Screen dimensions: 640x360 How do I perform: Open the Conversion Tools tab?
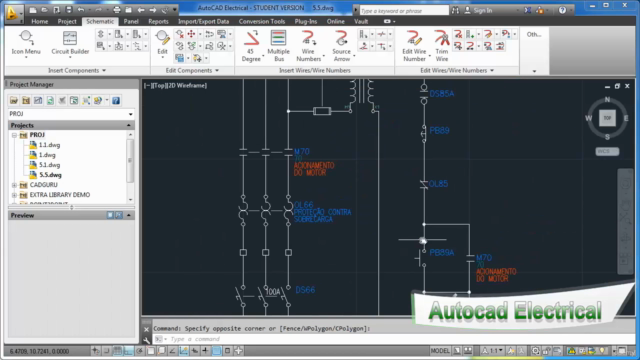click(262, 21)
